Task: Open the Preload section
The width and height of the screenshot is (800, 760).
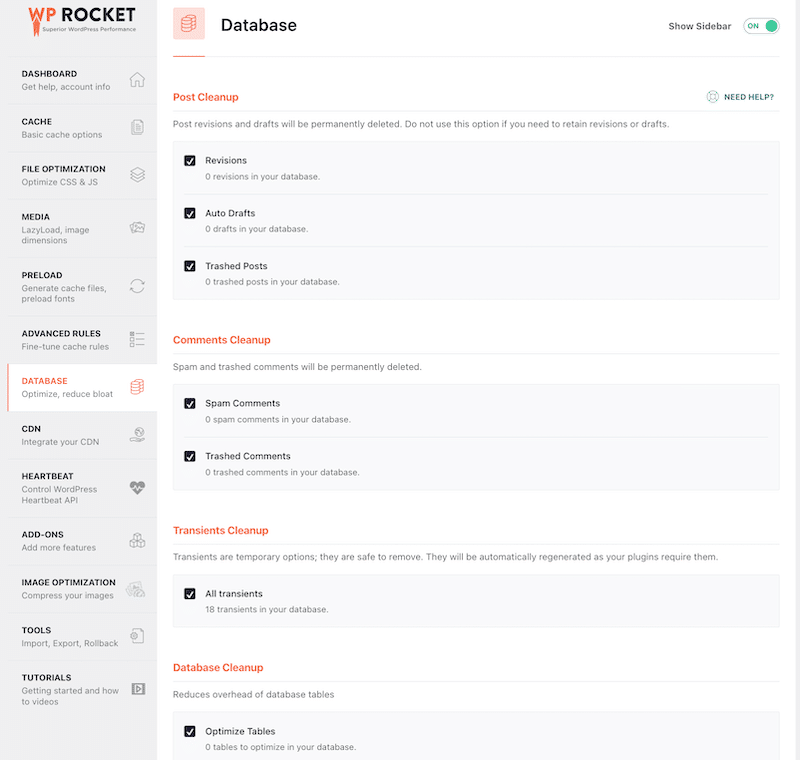Action: pos(82,286)
